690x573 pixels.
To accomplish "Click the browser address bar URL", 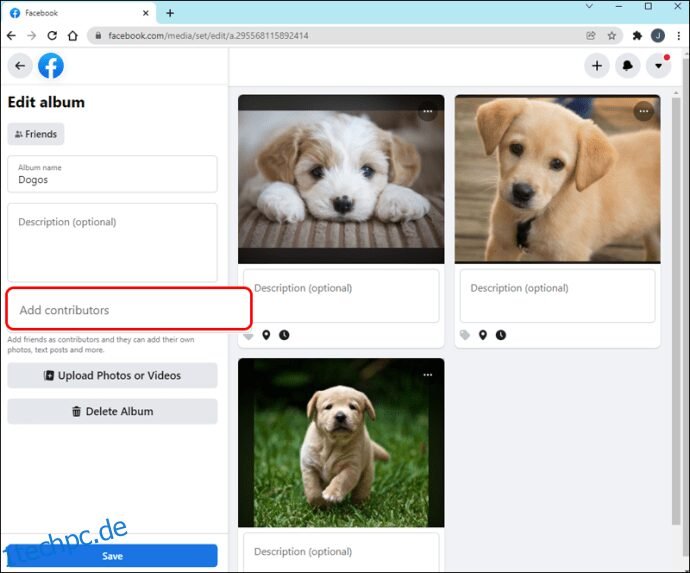I will (208, 36).
